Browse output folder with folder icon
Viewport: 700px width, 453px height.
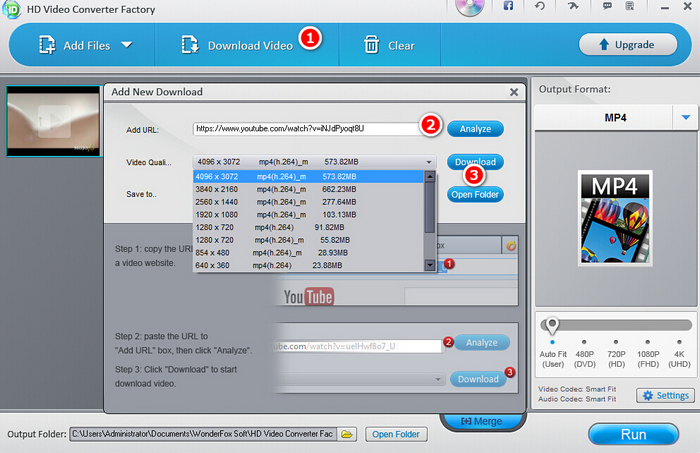click(x=347, y=434)
